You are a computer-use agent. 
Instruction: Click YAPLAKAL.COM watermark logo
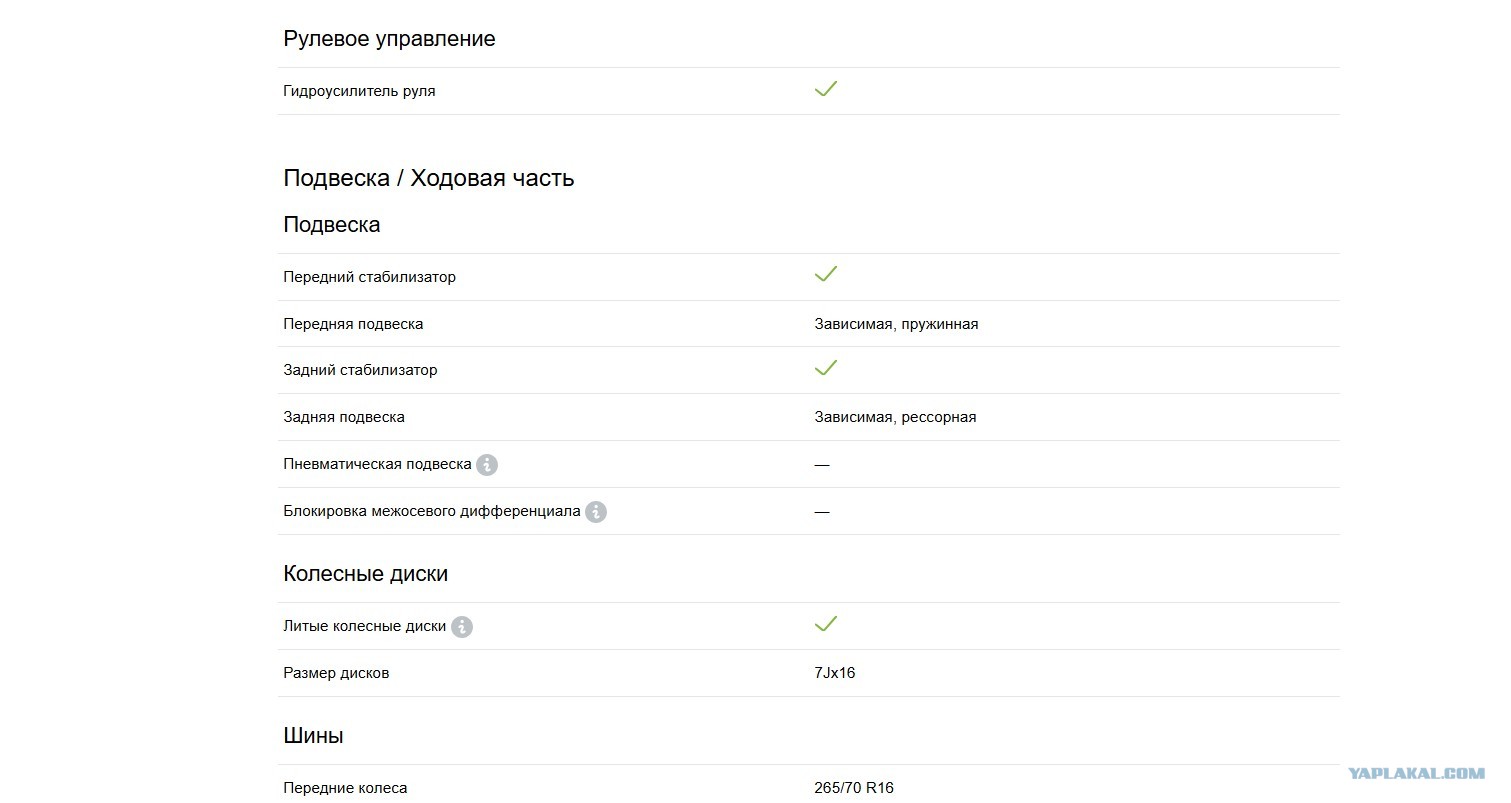[x=1416, y=773]
